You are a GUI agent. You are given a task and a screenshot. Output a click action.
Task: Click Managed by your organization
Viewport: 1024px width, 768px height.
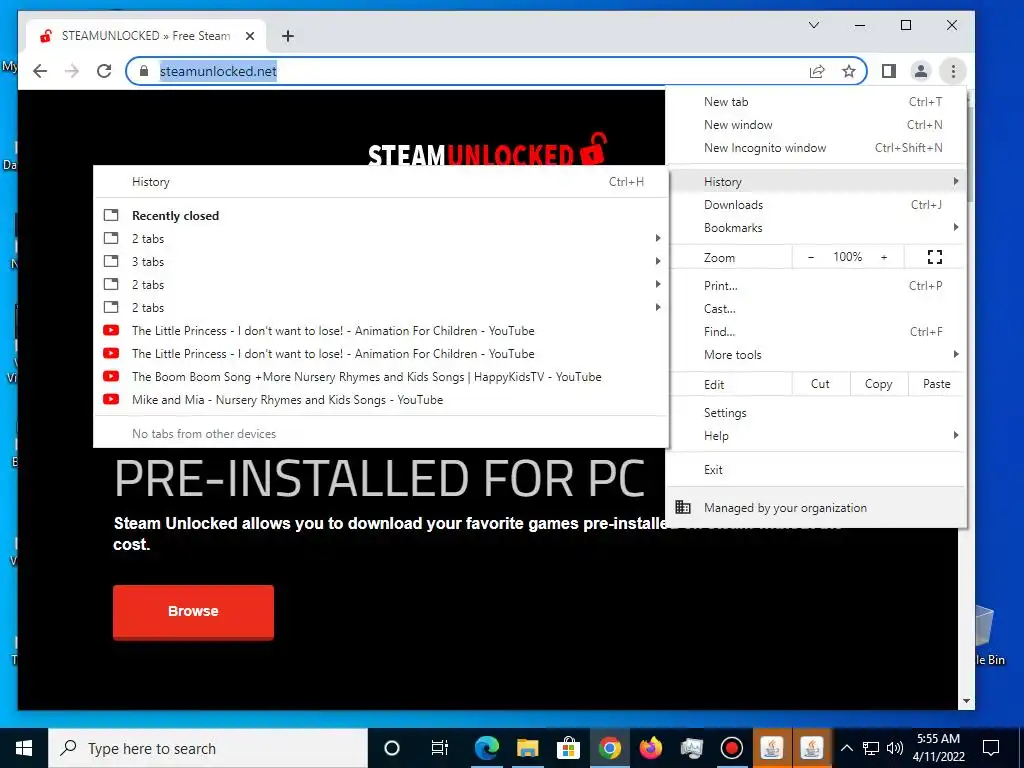click(x=816, y=507)
